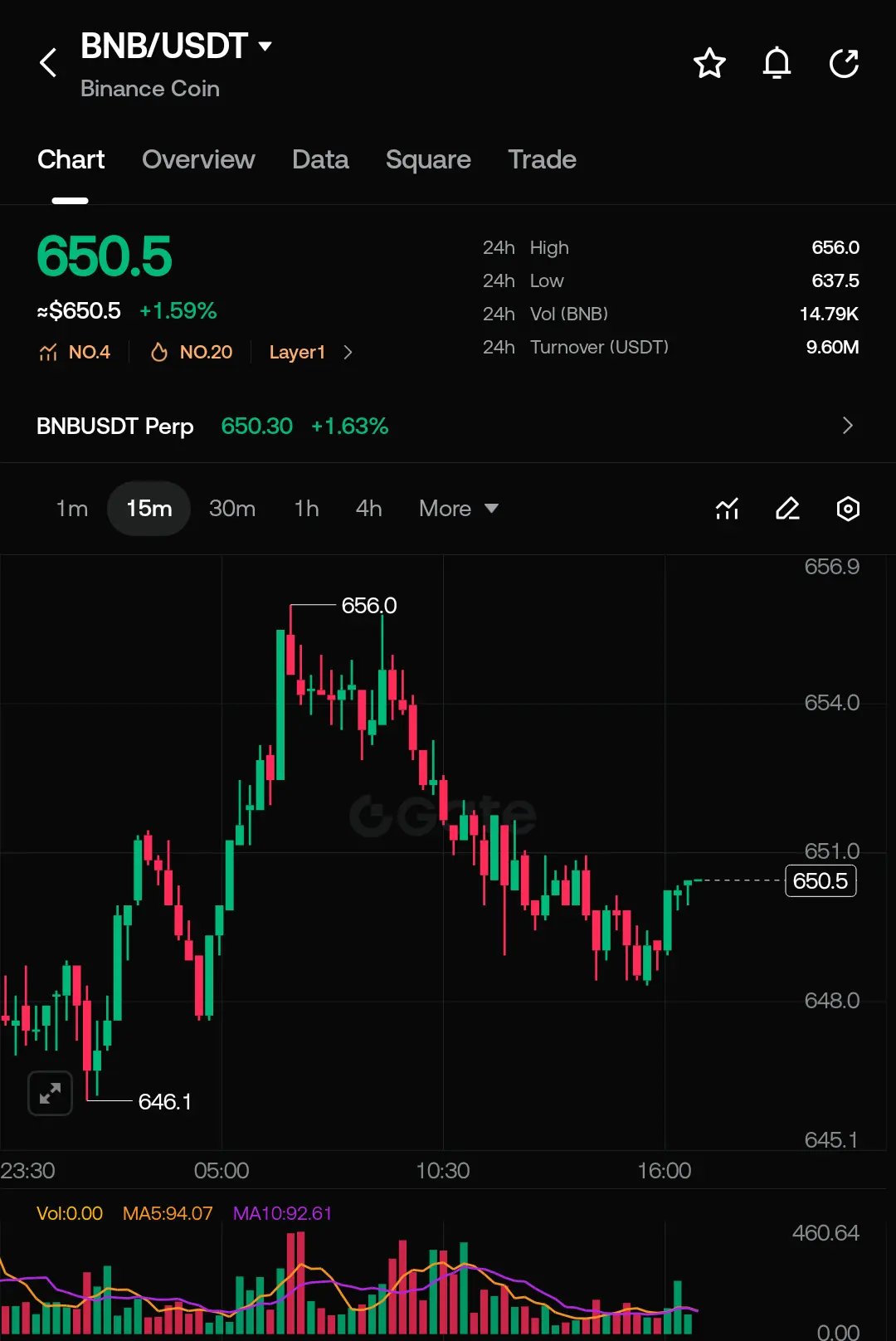
Task: Tap the large 650.5 price
Action: pos(105,256)
